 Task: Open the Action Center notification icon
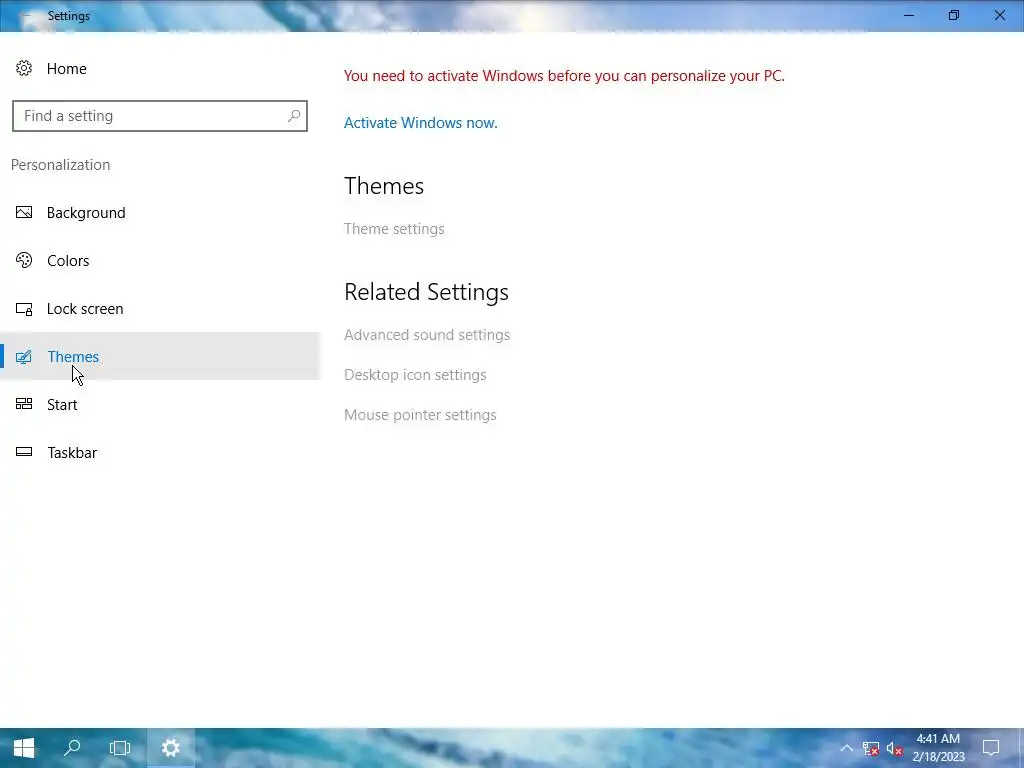click(991, 748)
